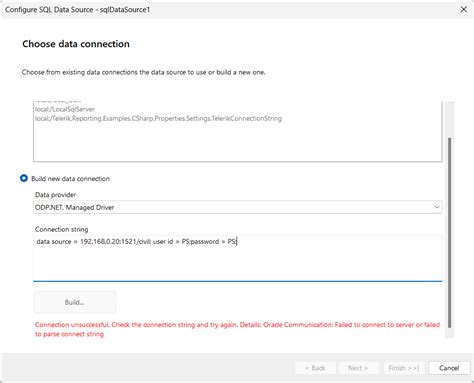Screen dimensions: 474x383
Task: Select the TelerikConnectionString connection entry
Action: tap(158, 118)
